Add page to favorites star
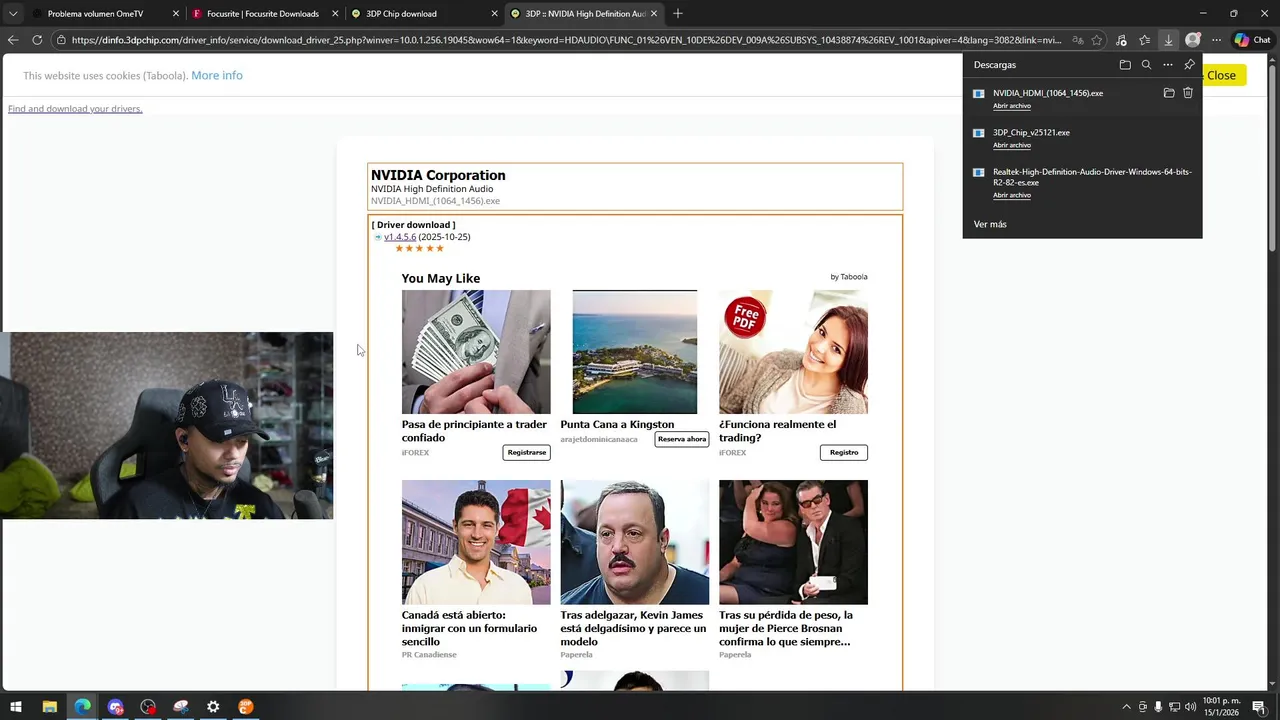Screen dimensions: 1280x720 click(1097, 40)
